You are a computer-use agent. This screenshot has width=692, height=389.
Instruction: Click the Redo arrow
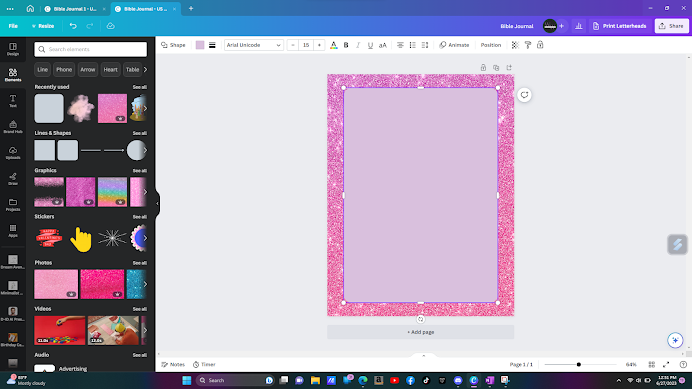(x=90, y=26)
